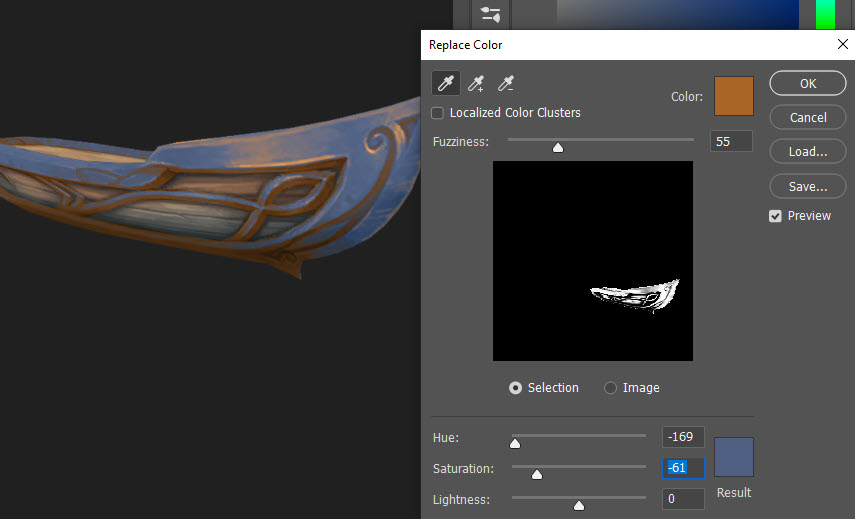Click the selection mask preview thumbnail

(x=593, y=261)
